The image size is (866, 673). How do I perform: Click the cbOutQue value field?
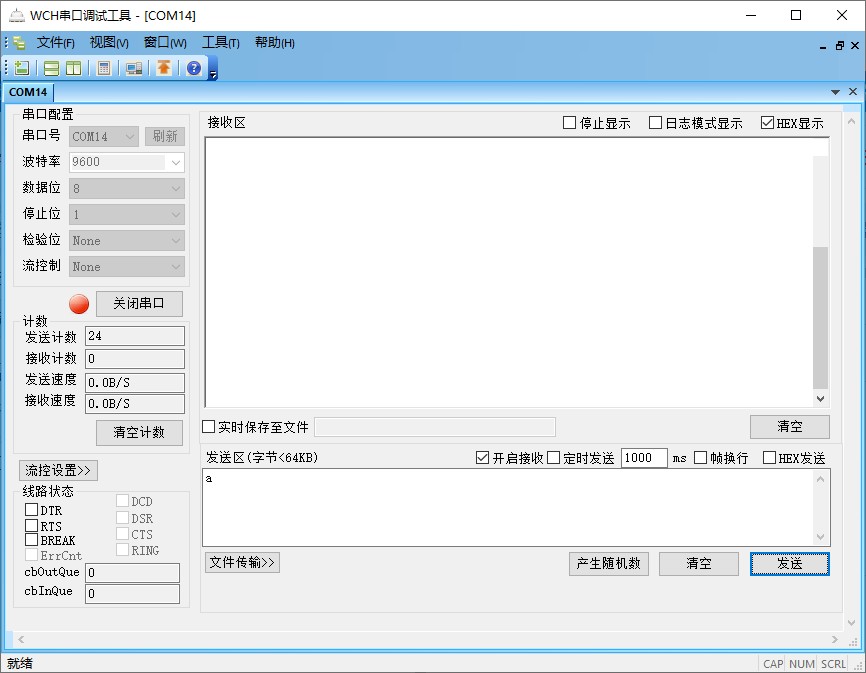[x=133, y=573]
